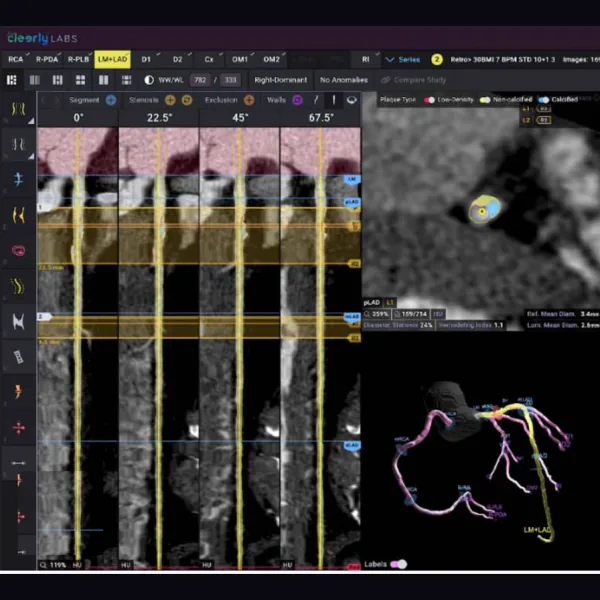Choose the second faded layout icon
This screenshot has width=600, height=600.
point(35,80)
